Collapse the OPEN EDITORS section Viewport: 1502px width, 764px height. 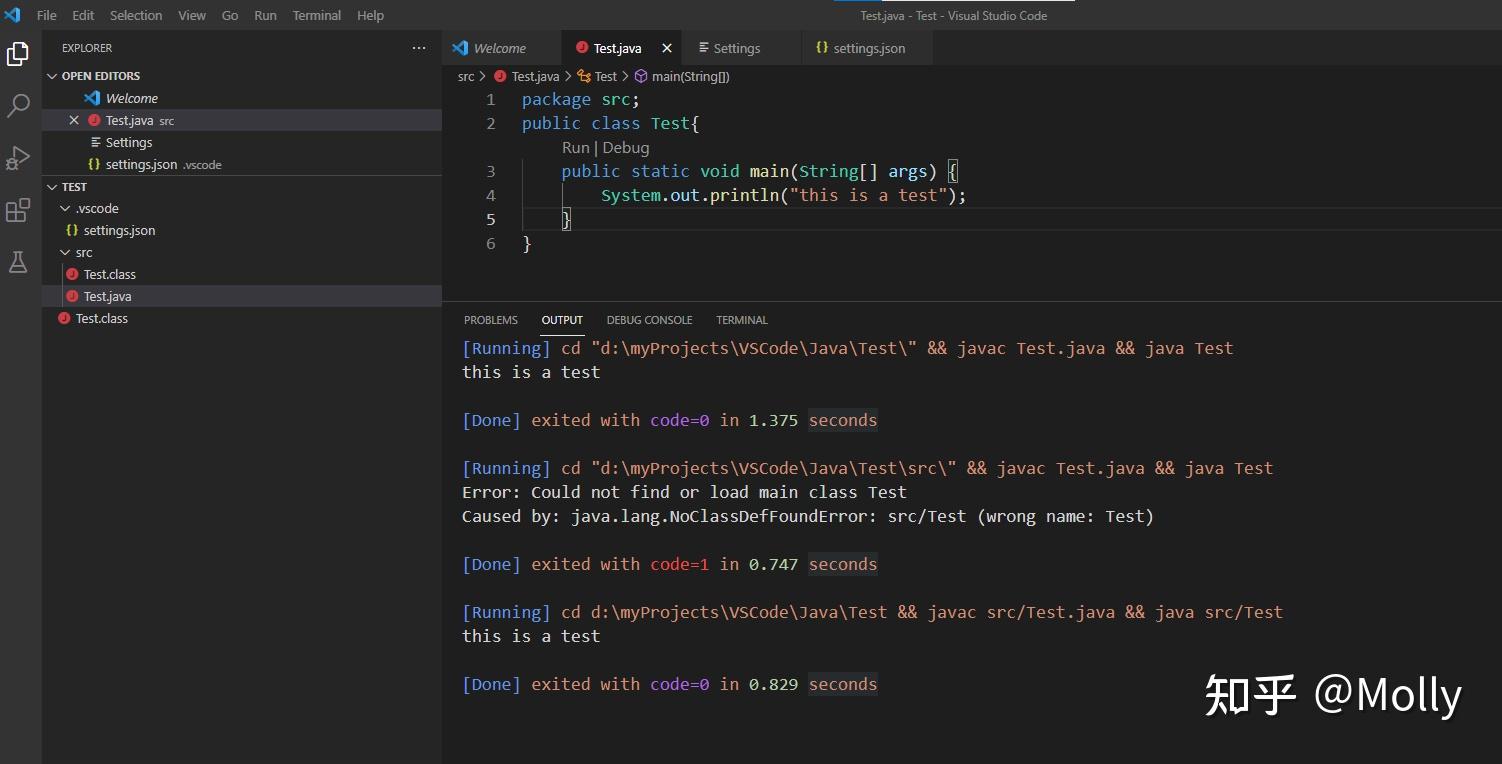(x=53, y=75)
